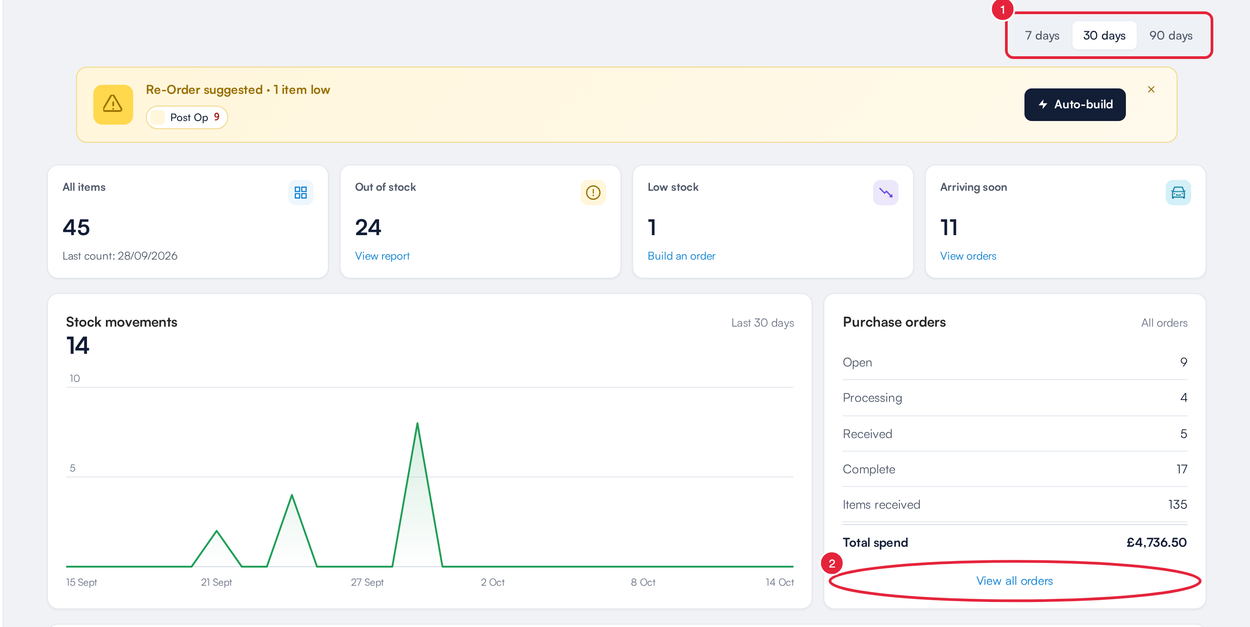Select the Complete purchase orders row
This screenshot has width=1250, height=627.
pyautogui.click(x=1015, y=469)
